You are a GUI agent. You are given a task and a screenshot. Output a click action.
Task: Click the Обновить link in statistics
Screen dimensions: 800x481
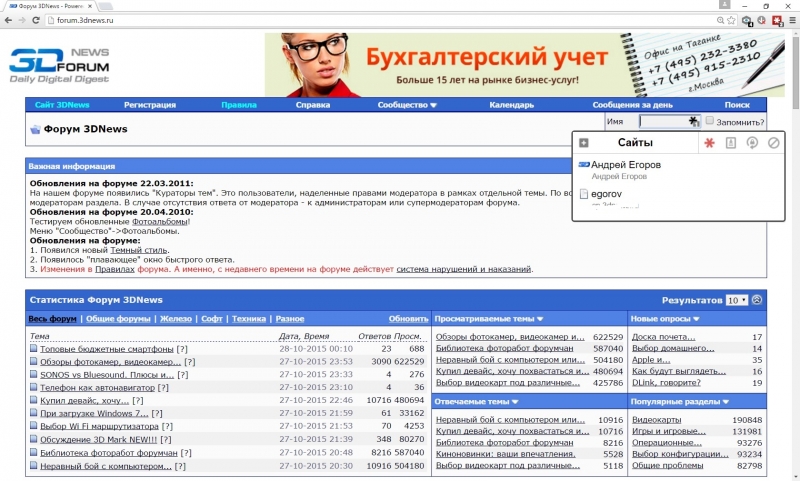[x=408, y=319]
